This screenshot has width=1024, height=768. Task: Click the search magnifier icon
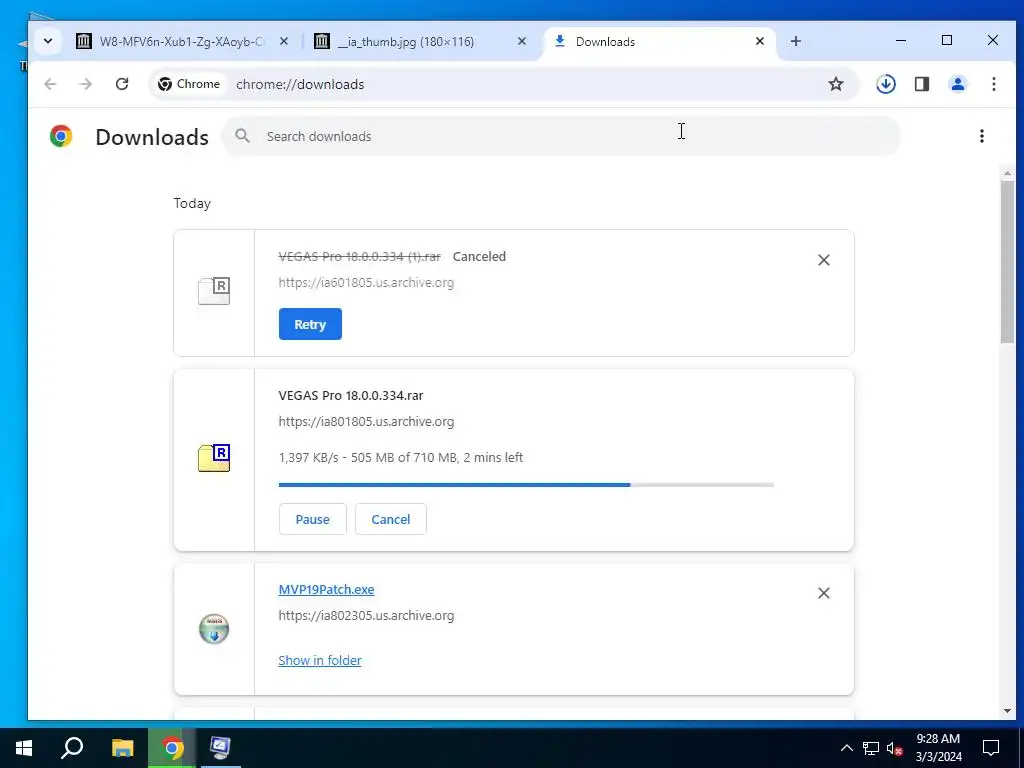point(242,136)
